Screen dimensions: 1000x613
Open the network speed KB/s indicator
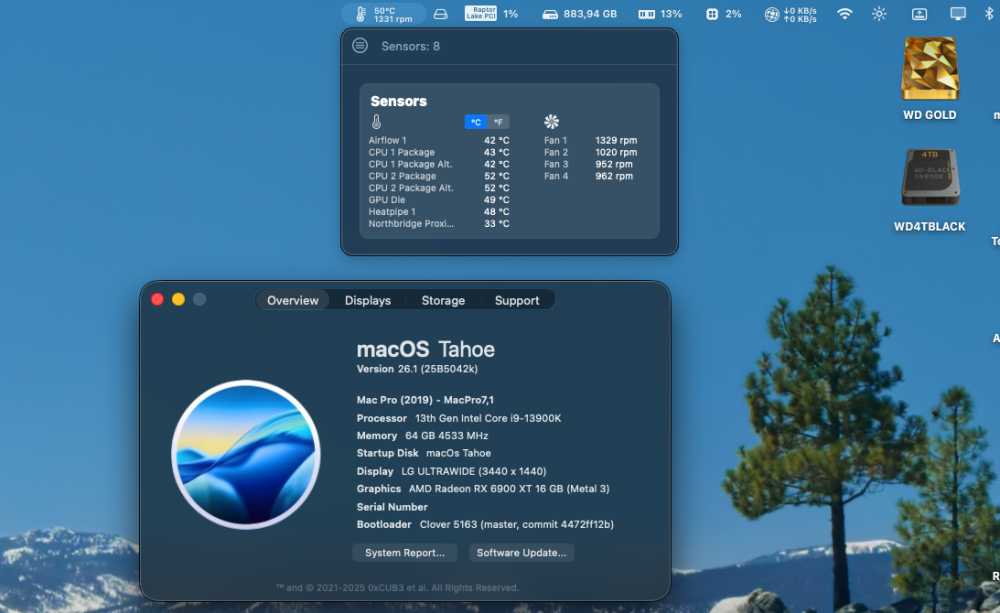791,14
